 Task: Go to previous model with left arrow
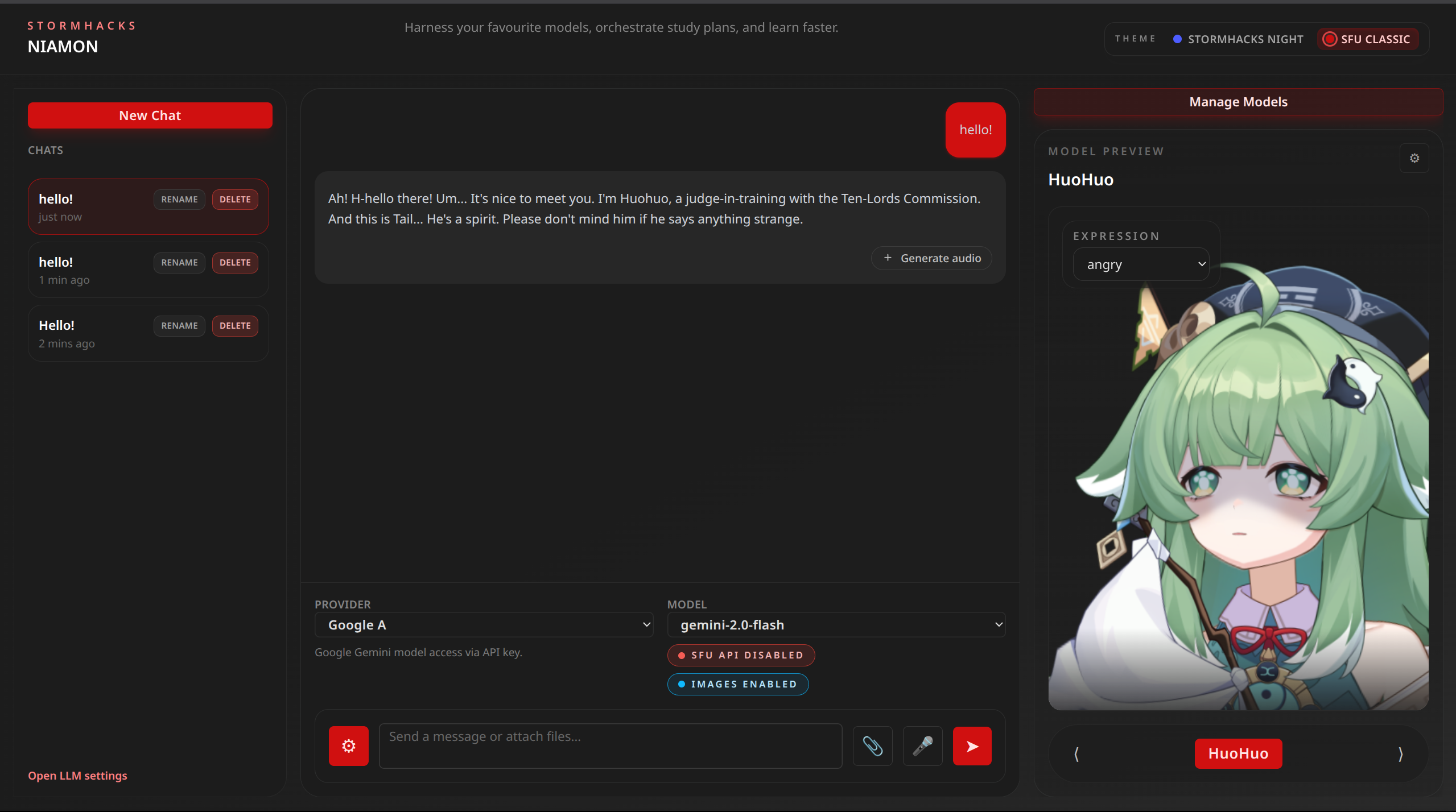[1076, 753]
